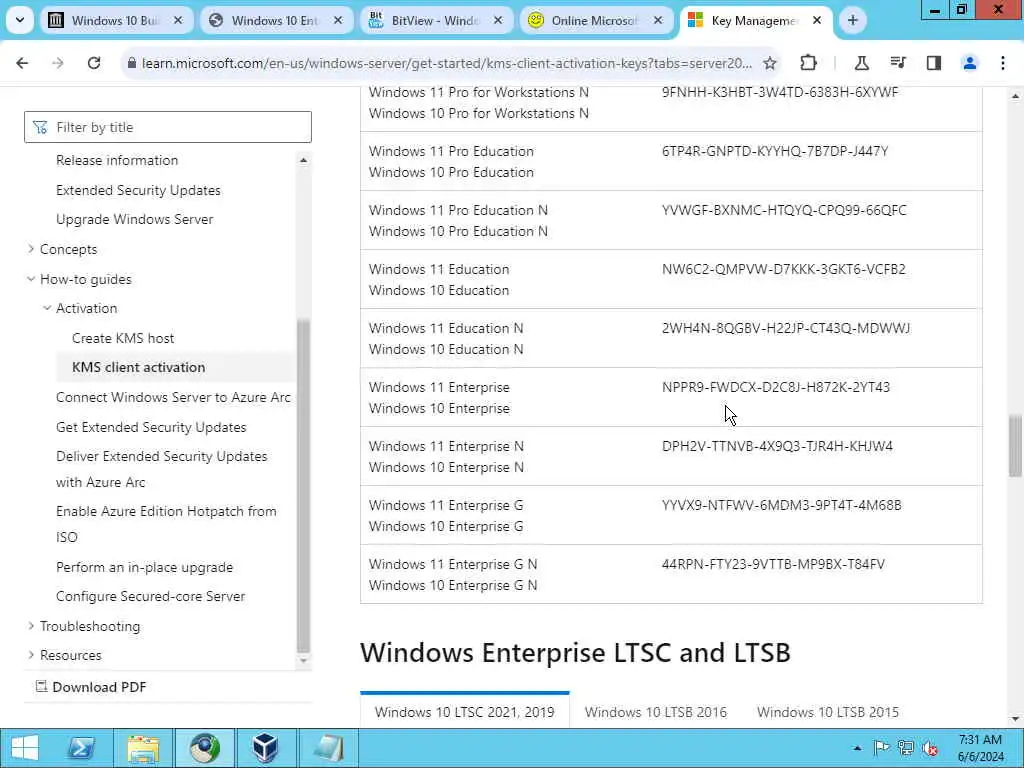The height and width of the screenshot is (768, 1024).
Task: Open Get Extended Security Updates page
Action: [x=151, y=427]
